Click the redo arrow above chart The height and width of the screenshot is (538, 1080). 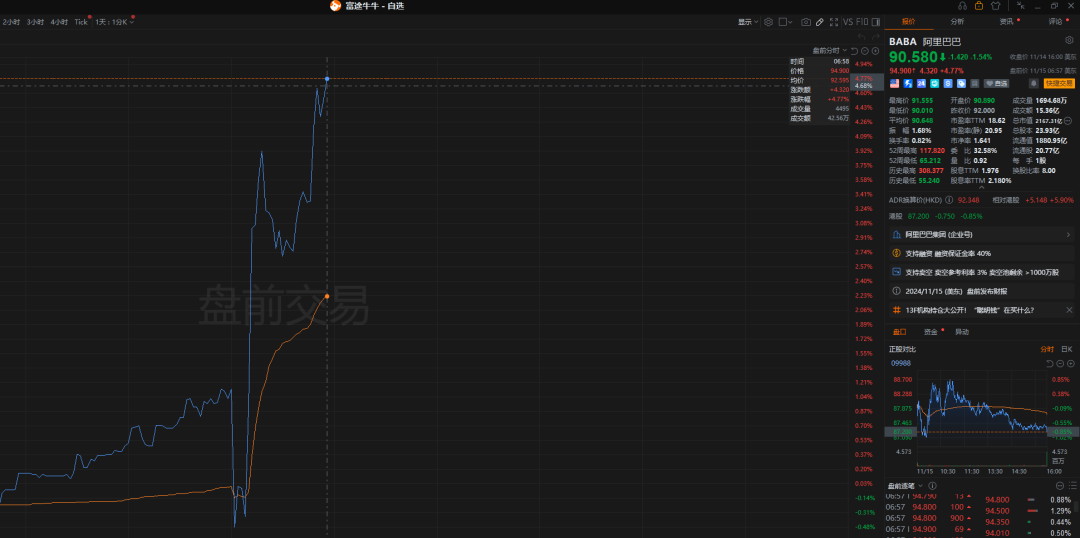tap(875, 37)
